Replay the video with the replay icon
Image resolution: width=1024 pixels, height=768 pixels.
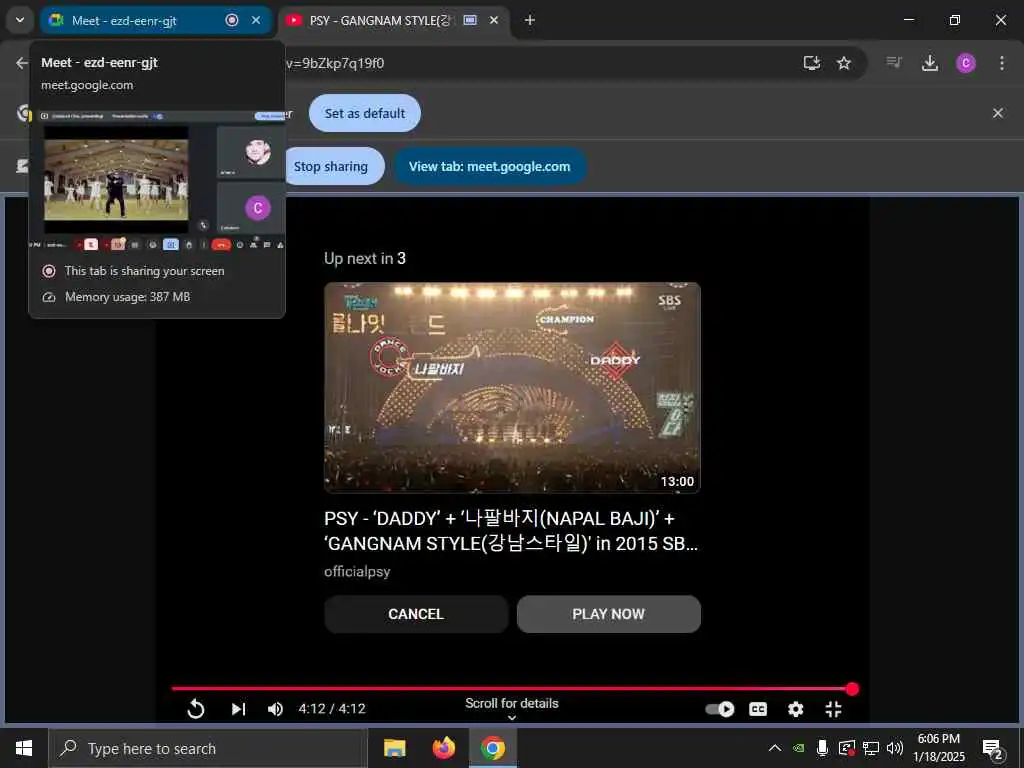[196, 709]
